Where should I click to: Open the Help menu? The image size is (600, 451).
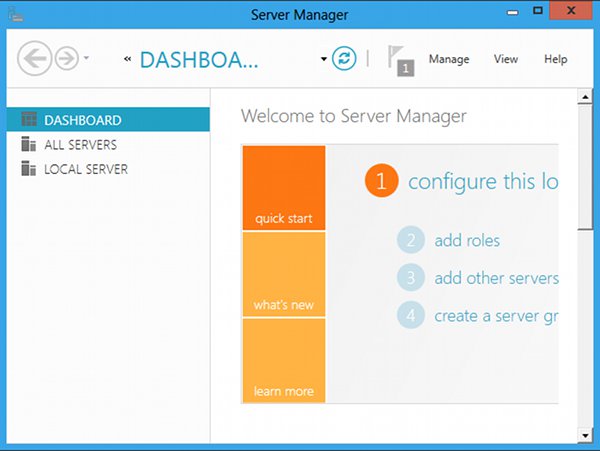(x=556, y=59)
